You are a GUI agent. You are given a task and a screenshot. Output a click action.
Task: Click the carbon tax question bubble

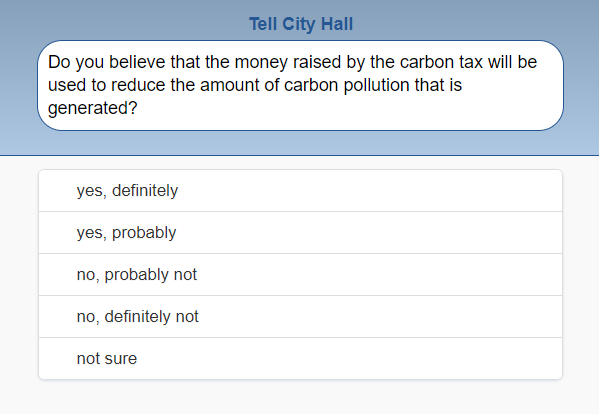pos(300,86)
